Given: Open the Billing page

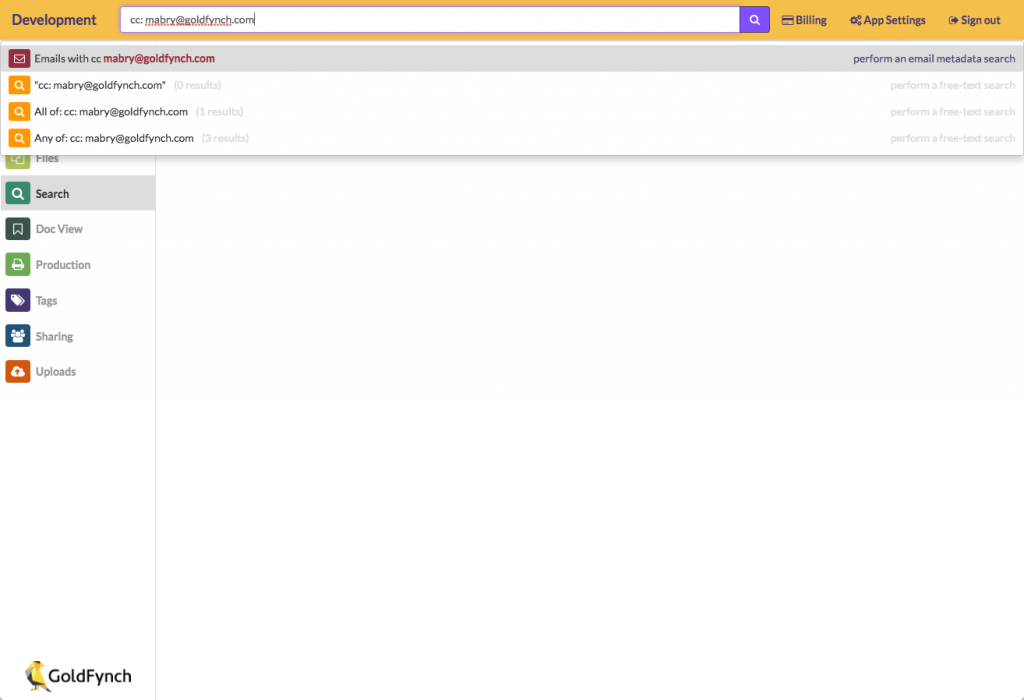Looking at the screenshot, I should tap(804, 19).
